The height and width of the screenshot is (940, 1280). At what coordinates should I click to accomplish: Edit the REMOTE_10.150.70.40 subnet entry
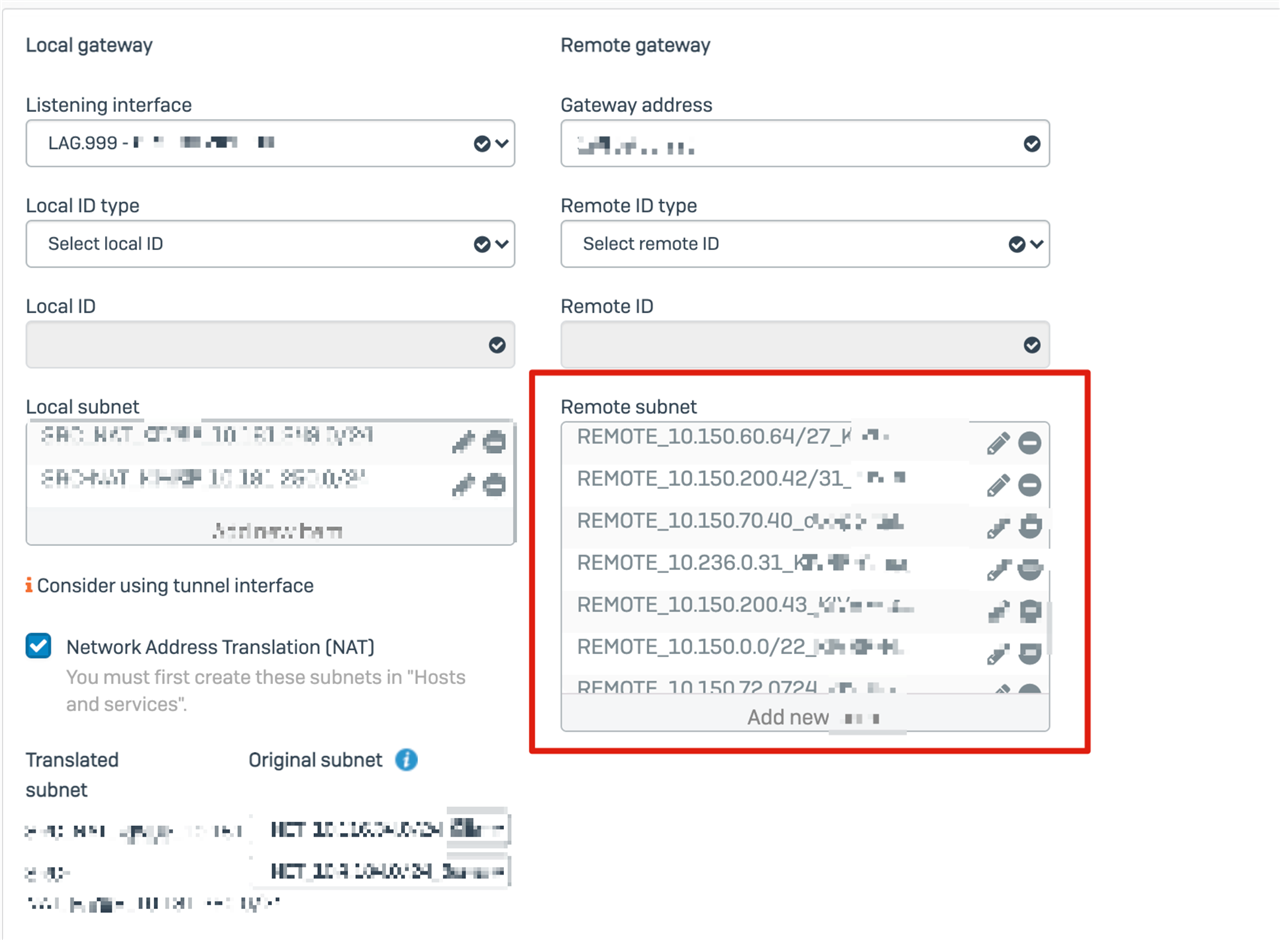coord(998,527)
